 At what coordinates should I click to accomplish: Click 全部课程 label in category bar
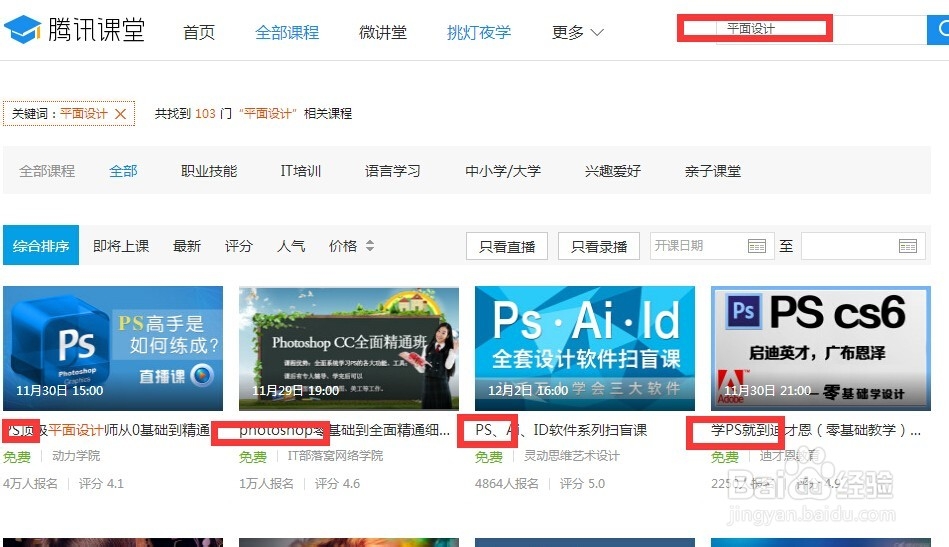47,171
